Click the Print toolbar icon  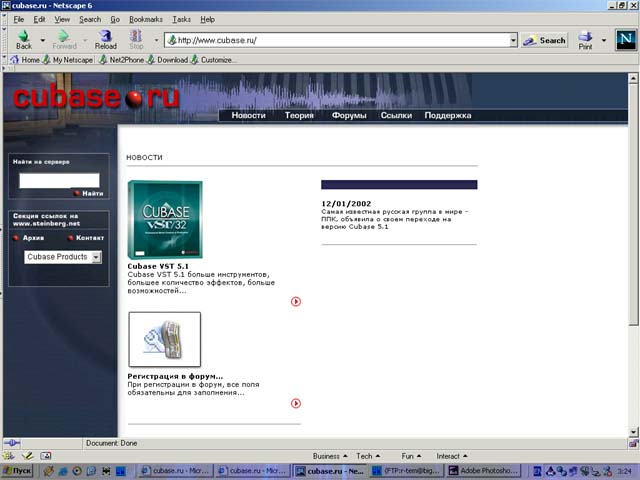tap(586, 39)
